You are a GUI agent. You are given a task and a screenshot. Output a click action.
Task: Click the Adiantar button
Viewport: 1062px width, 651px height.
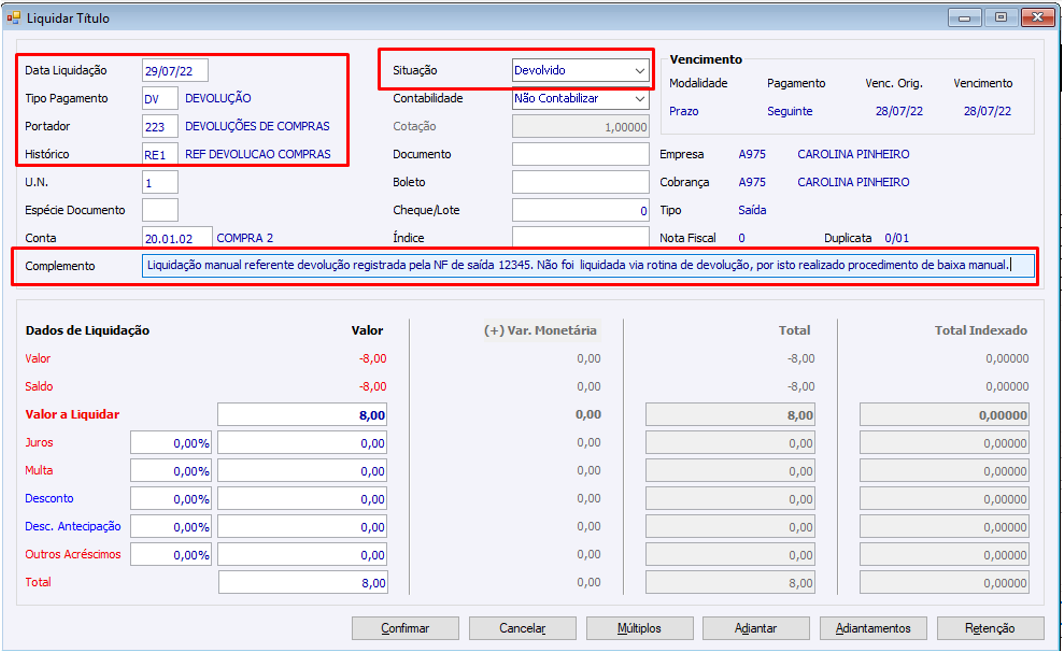click(x=756, y=628)
